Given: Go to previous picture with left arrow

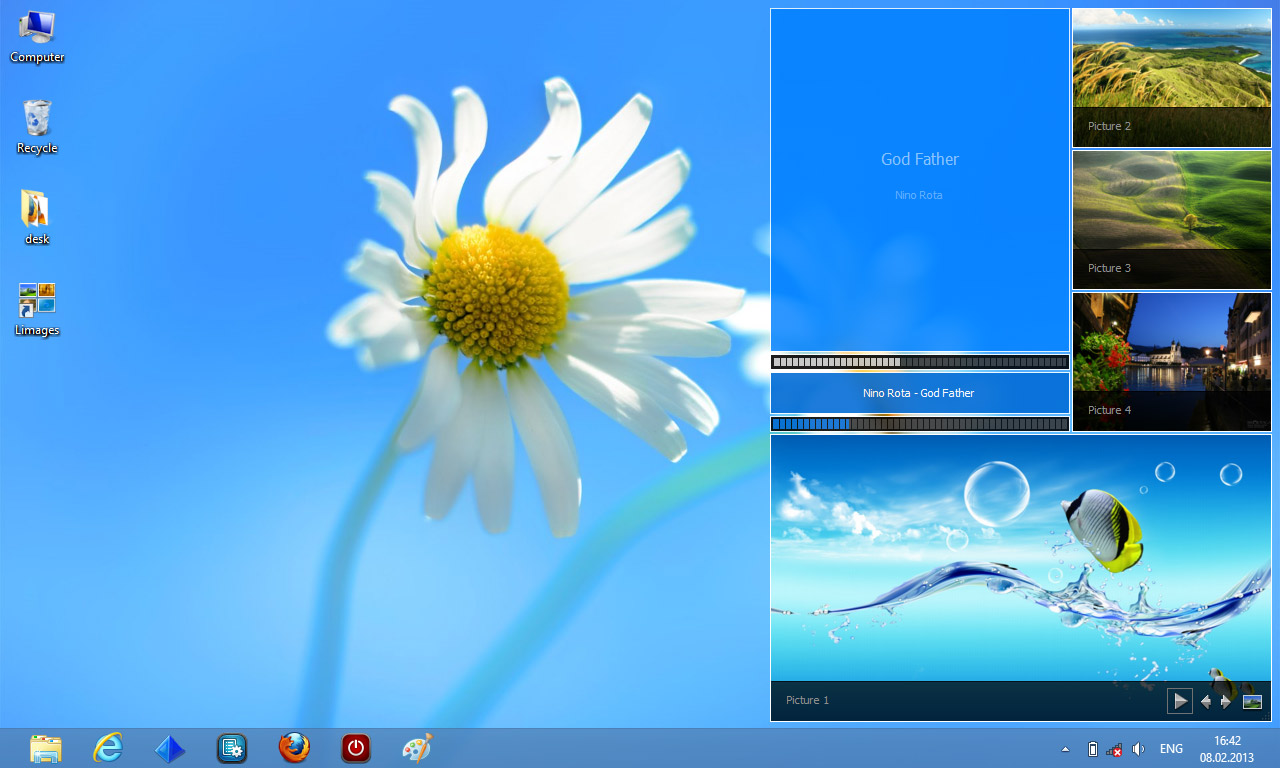Looking at the screenshot, I should [x=1206, y=702].
